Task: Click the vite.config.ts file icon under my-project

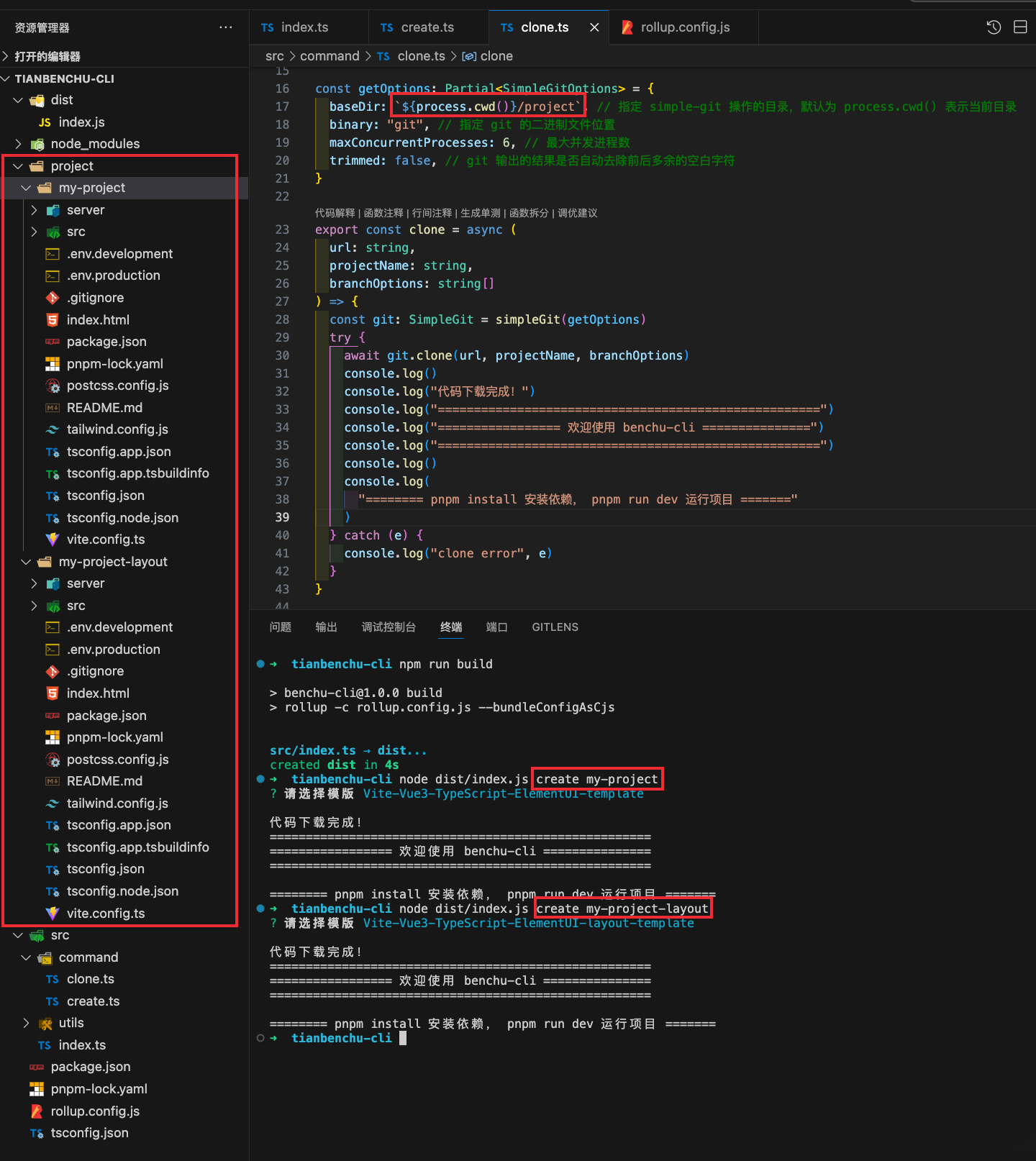Action: (53, 539)
